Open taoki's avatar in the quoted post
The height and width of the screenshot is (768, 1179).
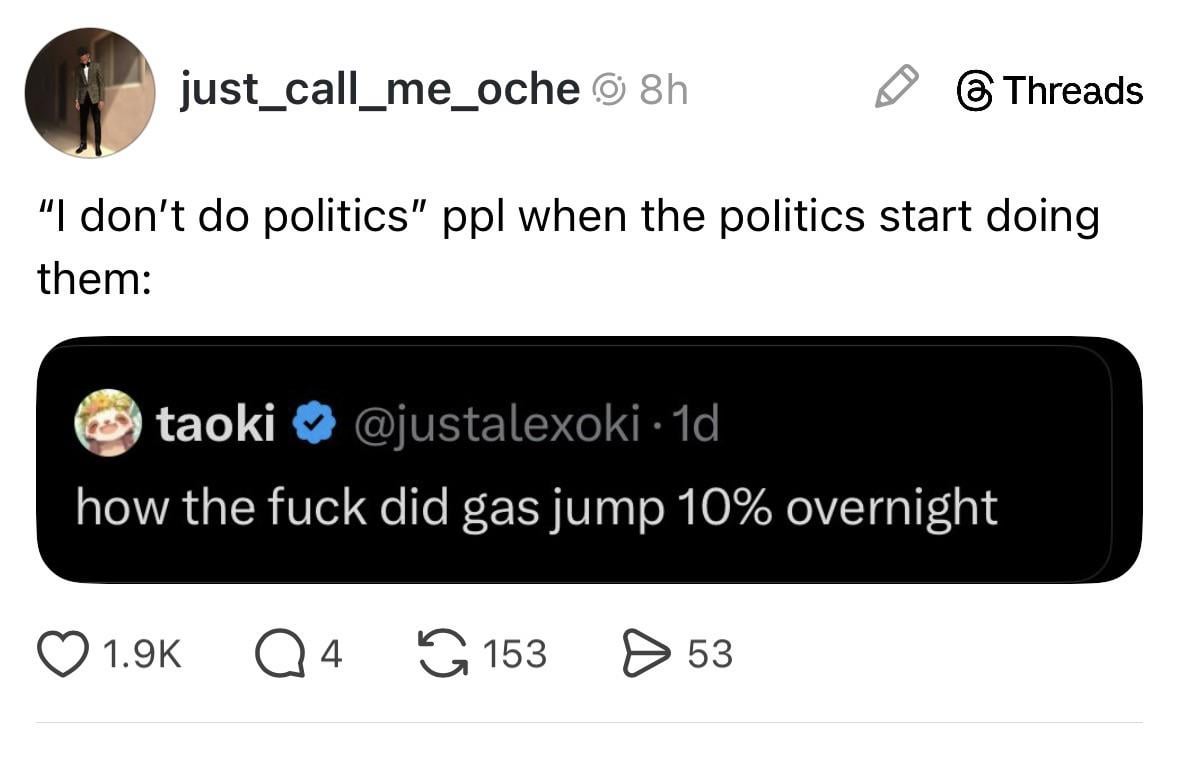[108, 423]
